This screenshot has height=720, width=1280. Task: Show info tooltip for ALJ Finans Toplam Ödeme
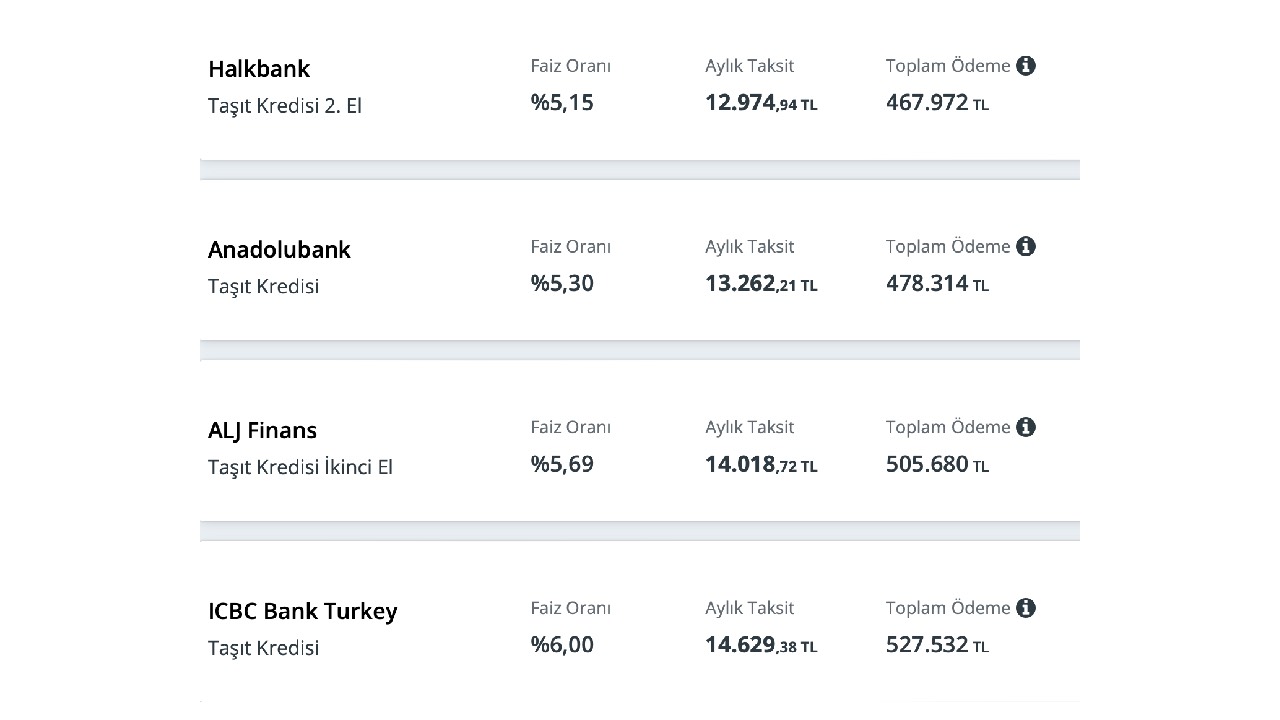1026,428
